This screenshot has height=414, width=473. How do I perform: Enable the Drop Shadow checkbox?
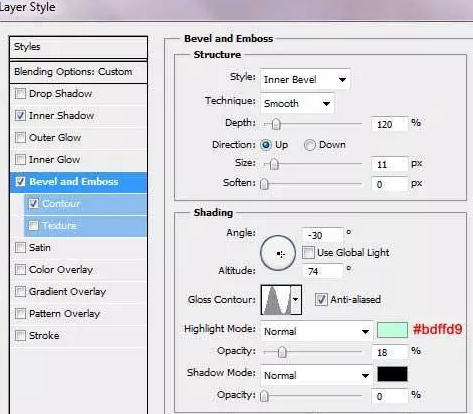coord(20,94)
